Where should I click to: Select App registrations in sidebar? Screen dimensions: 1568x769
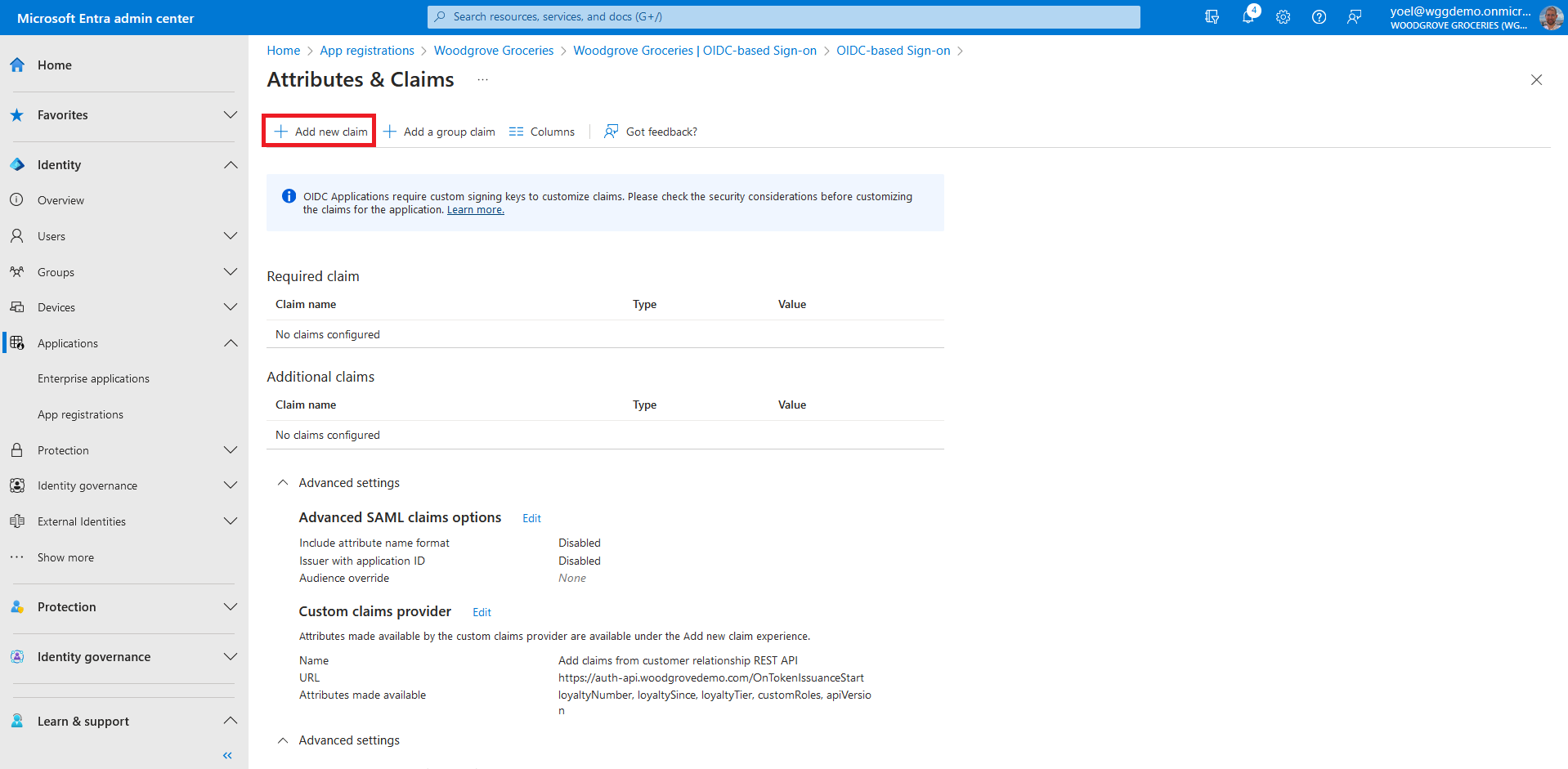click(x=80, y=415)
